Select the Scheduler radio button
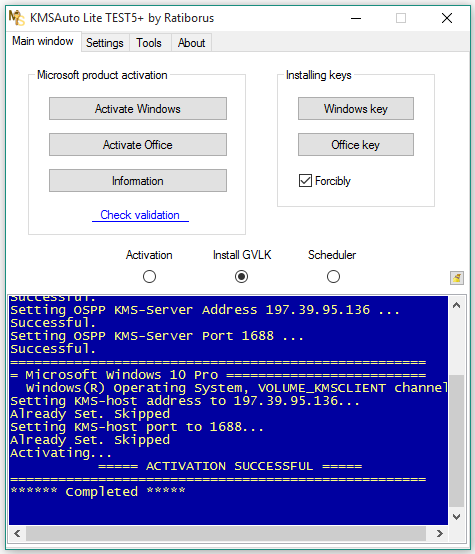 click(x=333, y=277)
